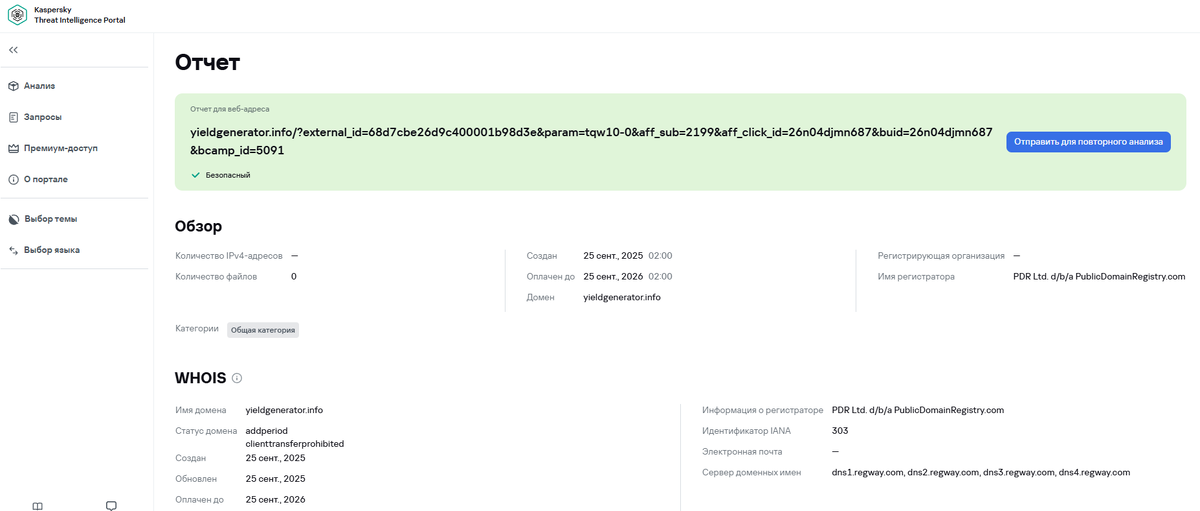
Task: Click the chat bubble icon at sidebar bottom
Action: coord(112,506)
